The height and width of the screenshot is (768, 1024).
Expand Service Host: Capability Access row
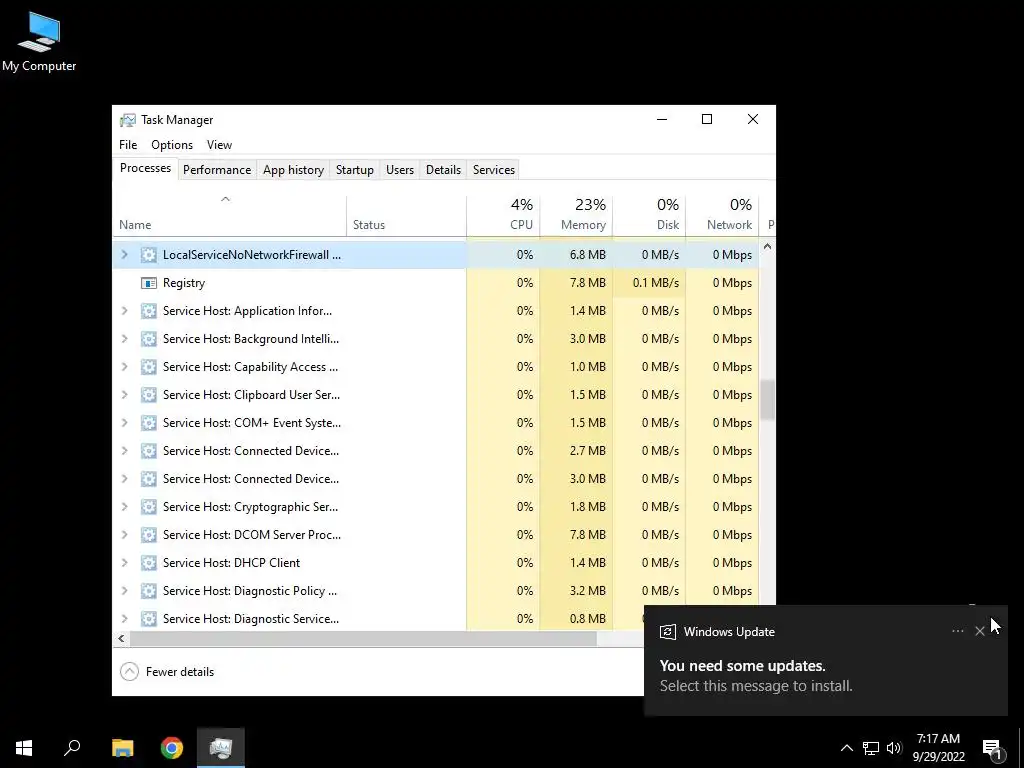pos(125,367)
